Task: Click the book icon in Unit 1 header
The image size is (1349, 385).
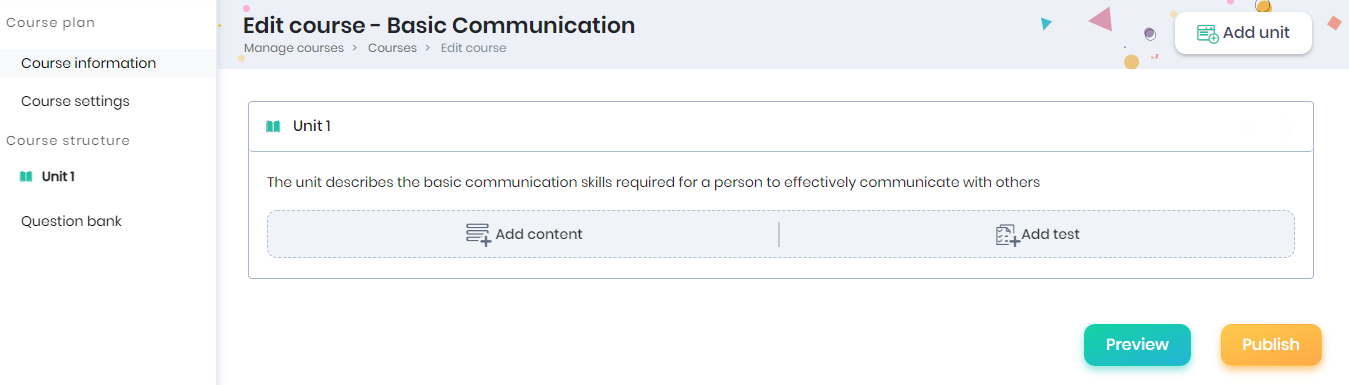Action: pos(273,126)
